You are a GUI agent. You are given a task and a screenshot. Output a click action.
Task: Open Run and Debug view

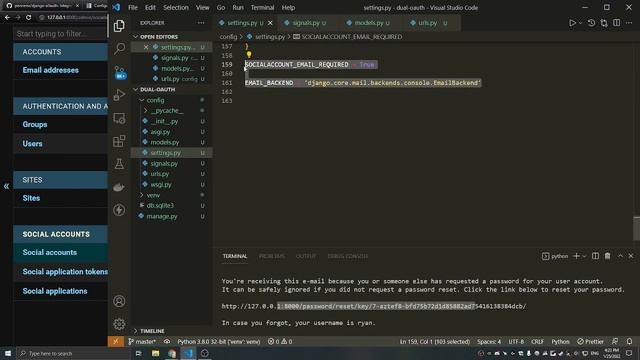[x=119, y=95]
